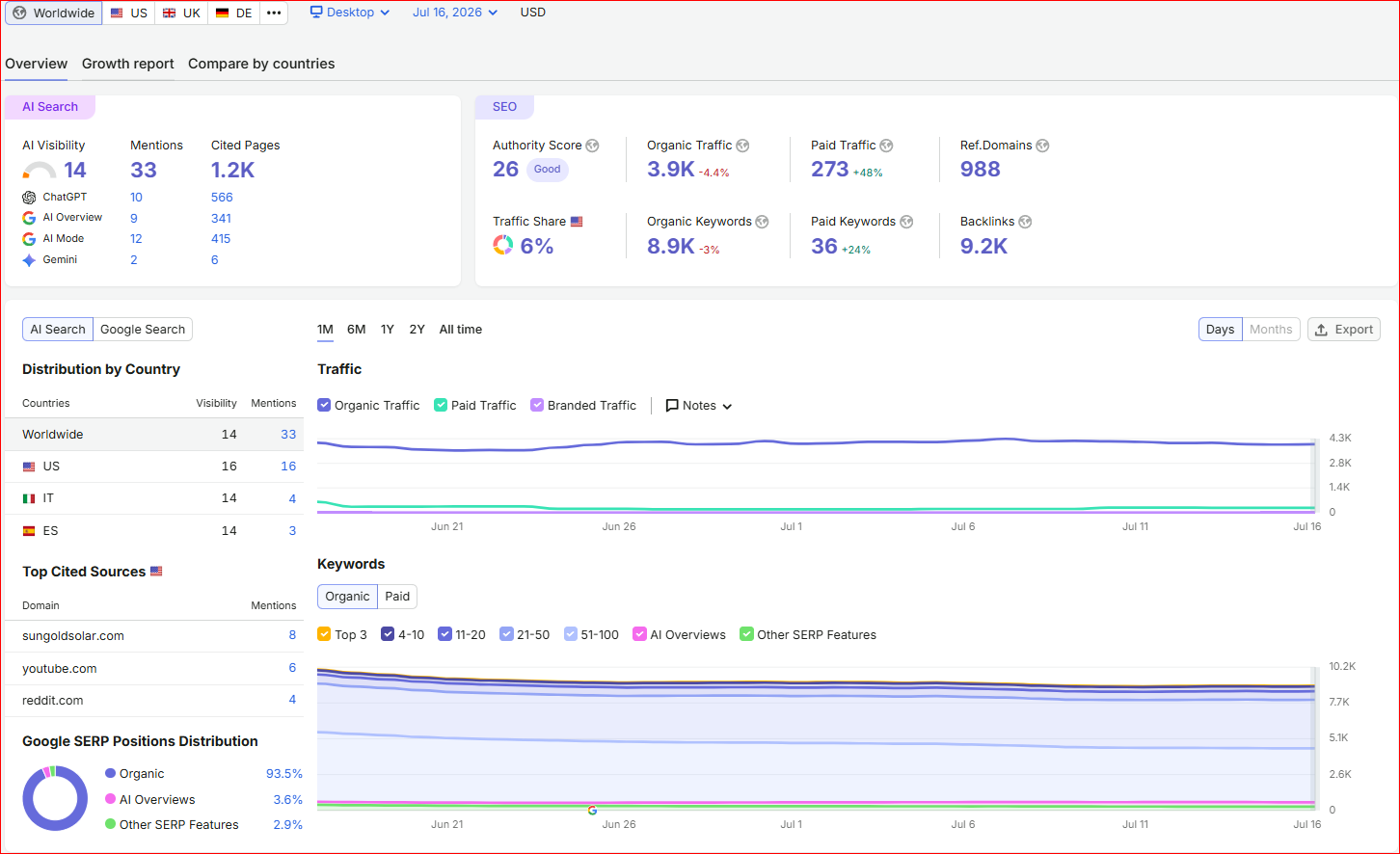Click globe icon beside Ref.Domains
Viewport: 1400px width, 854px height.
pyautogui.click(x=1042, y=146)
